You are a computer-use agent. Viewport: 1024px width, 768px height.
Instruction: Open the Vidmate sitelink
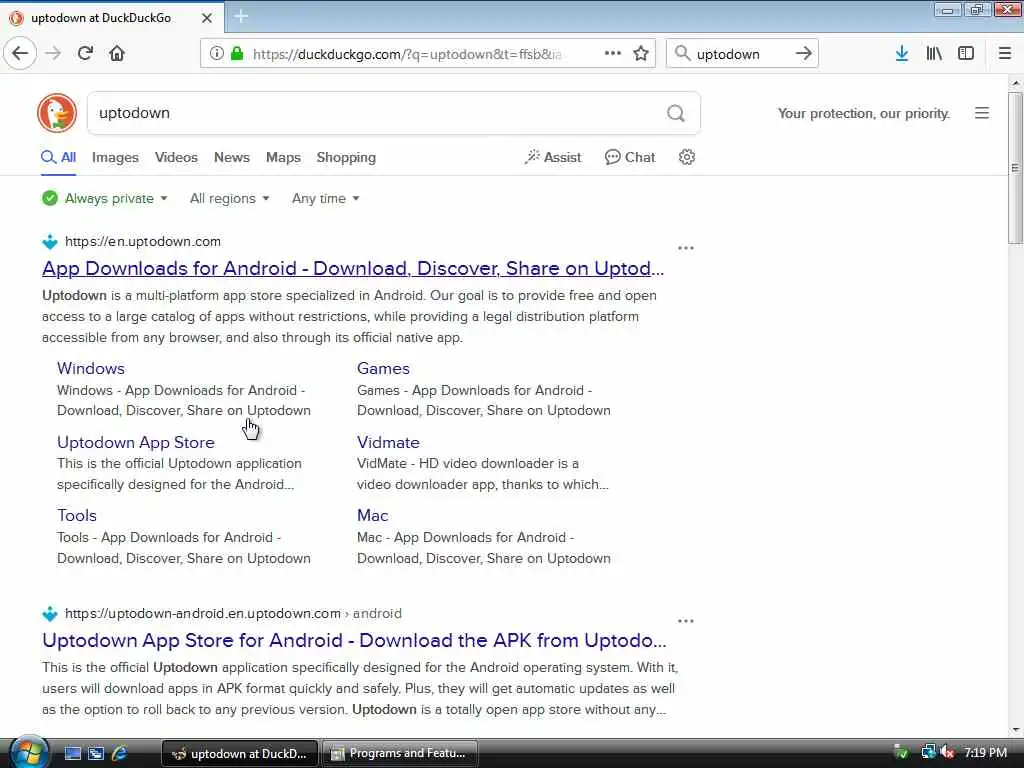pos(388,442)
